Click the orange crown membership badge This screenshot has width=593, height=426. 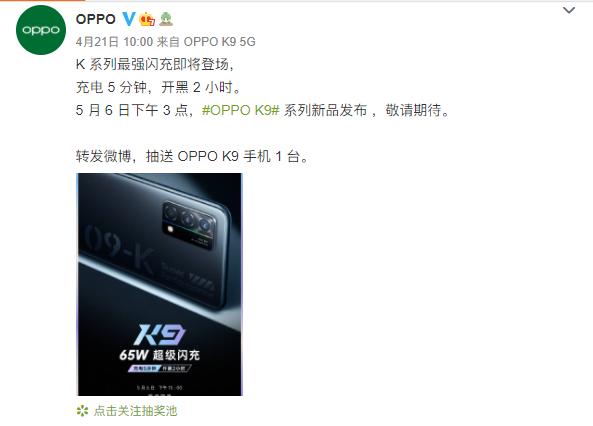point(147,19)
